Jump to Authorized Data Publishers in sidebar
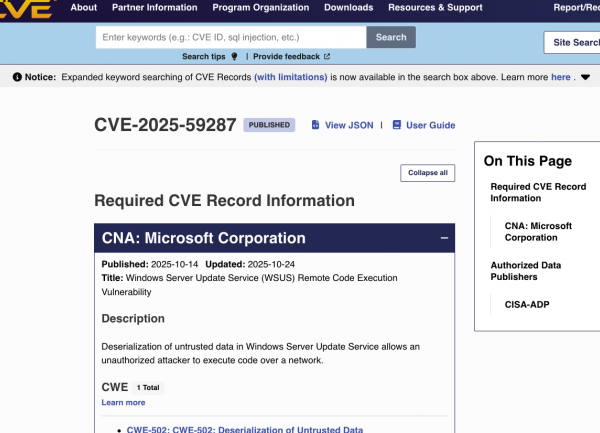 pyautogui.click(x=526, y=271)
